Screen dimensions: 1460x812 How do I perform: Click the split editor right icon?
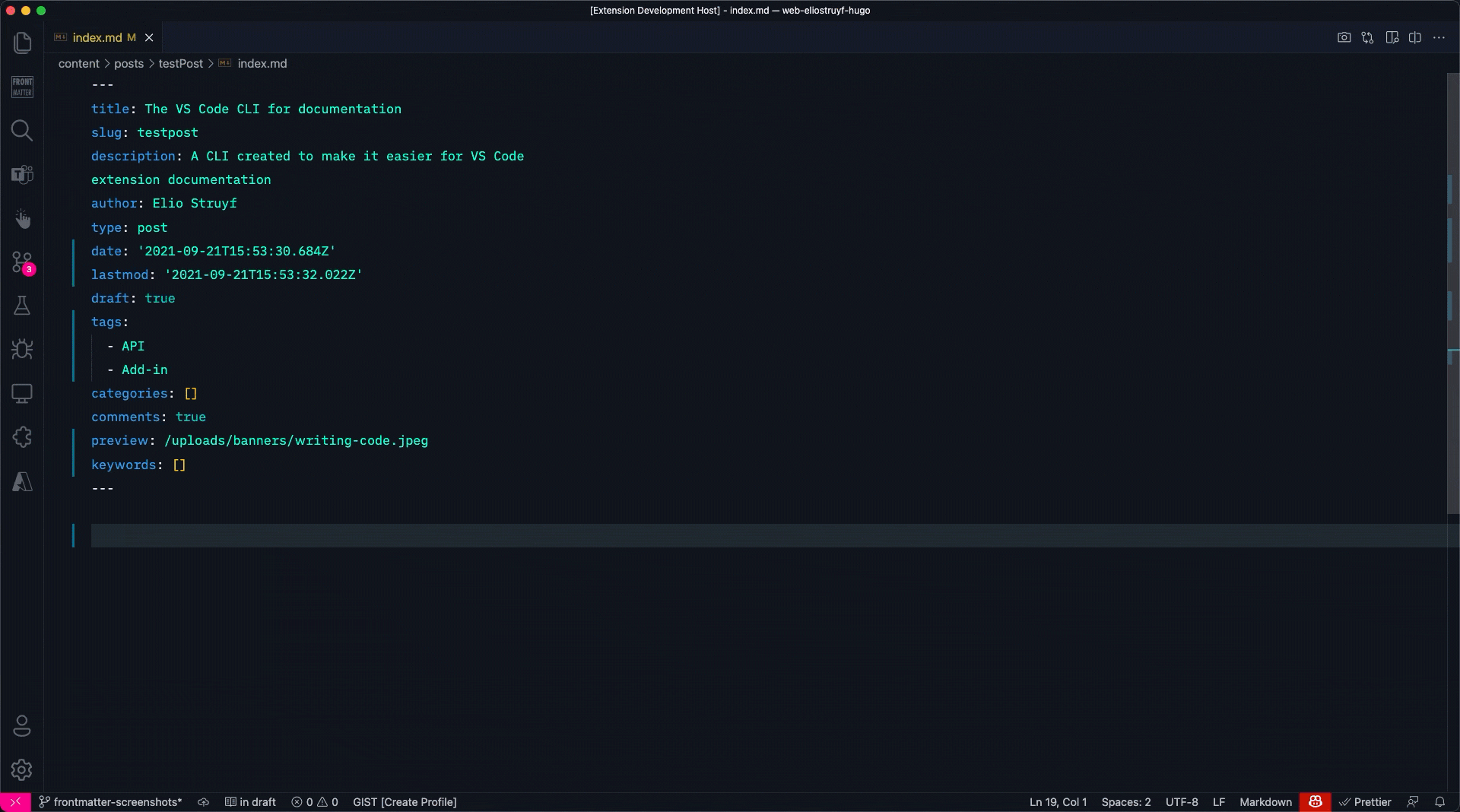(x=1415, y=37)
